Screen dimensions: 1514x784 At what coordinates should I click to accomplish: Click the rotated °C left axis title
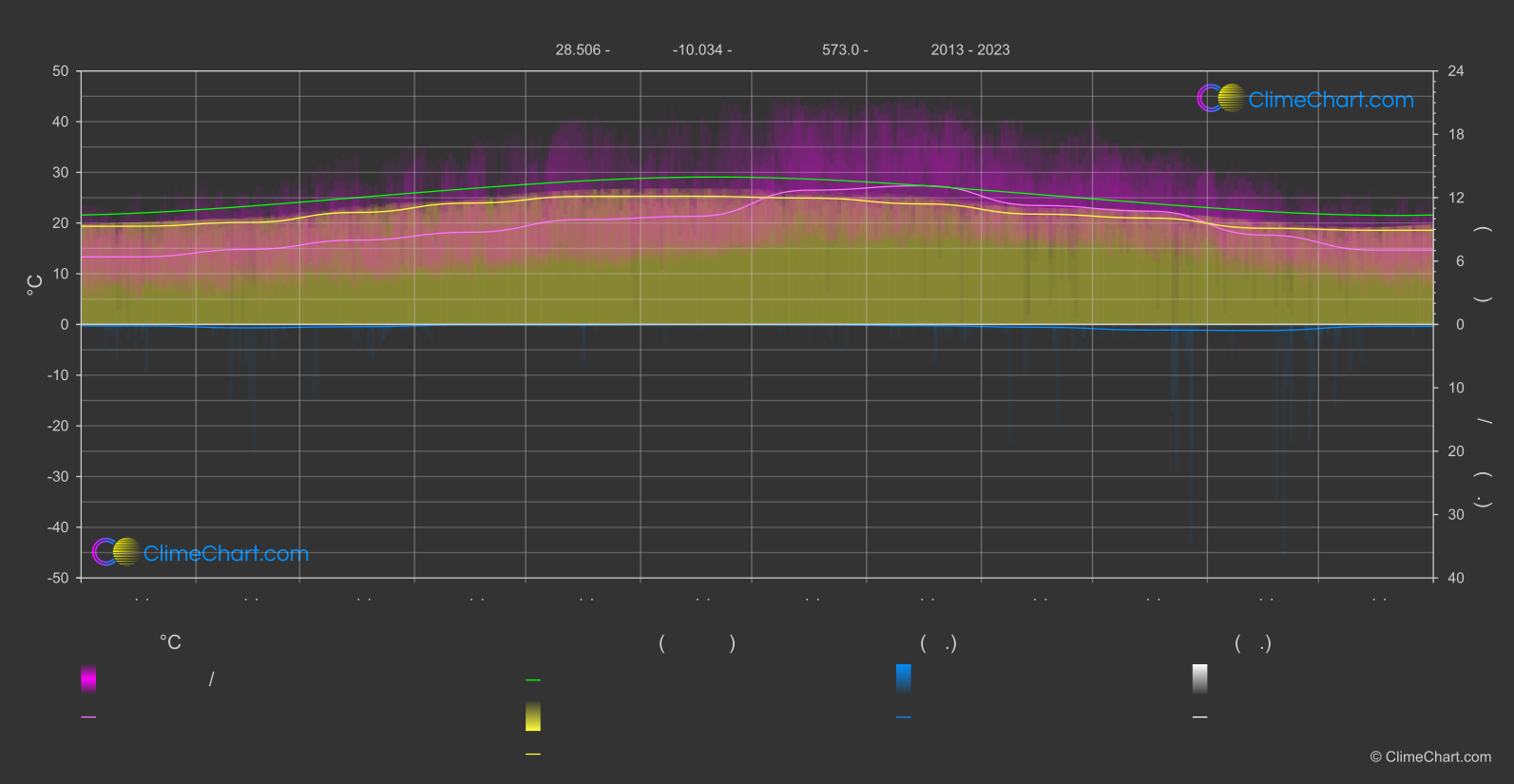coord(35,285)
